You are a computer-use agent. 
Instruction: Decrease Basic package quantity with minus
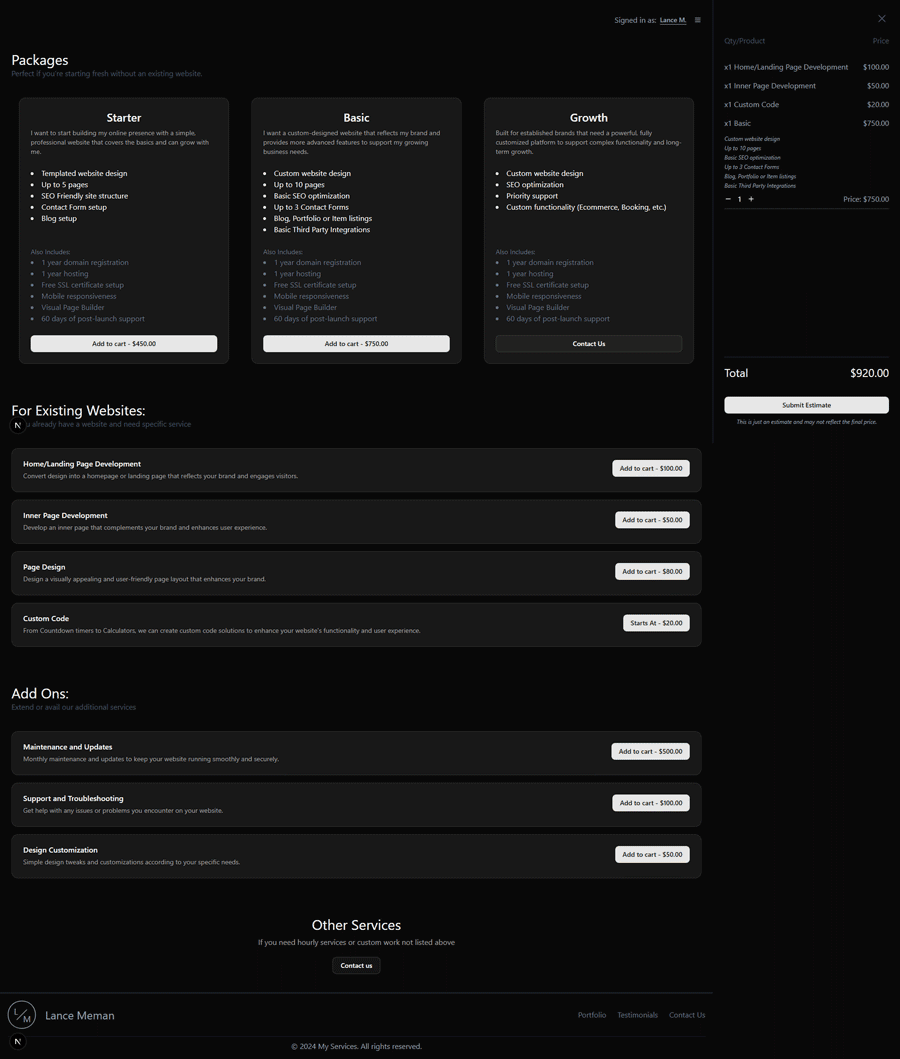coord(728,199)
